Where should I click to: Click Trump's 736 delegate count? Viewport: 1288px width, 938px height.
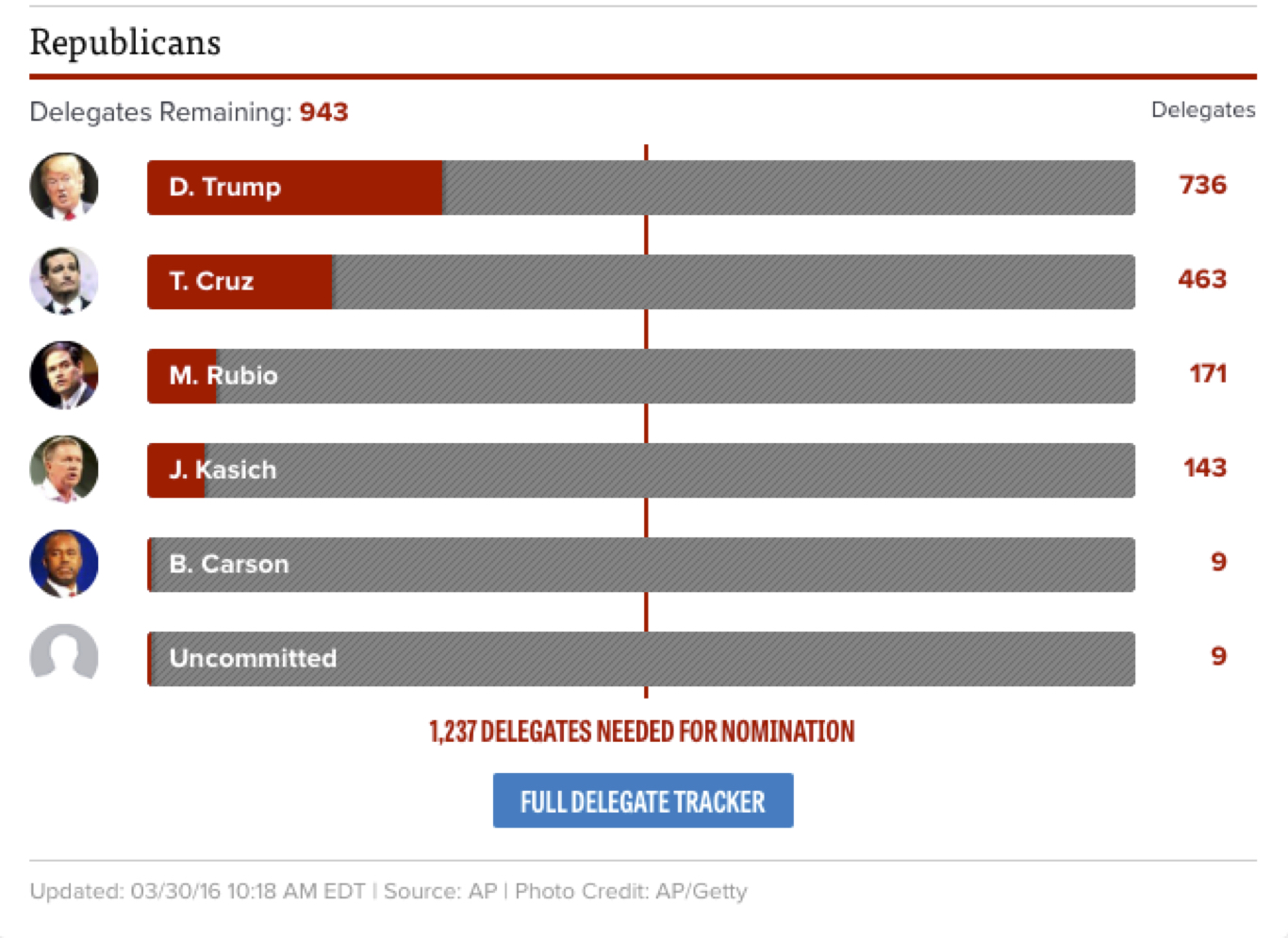[x=1202, y=185]
